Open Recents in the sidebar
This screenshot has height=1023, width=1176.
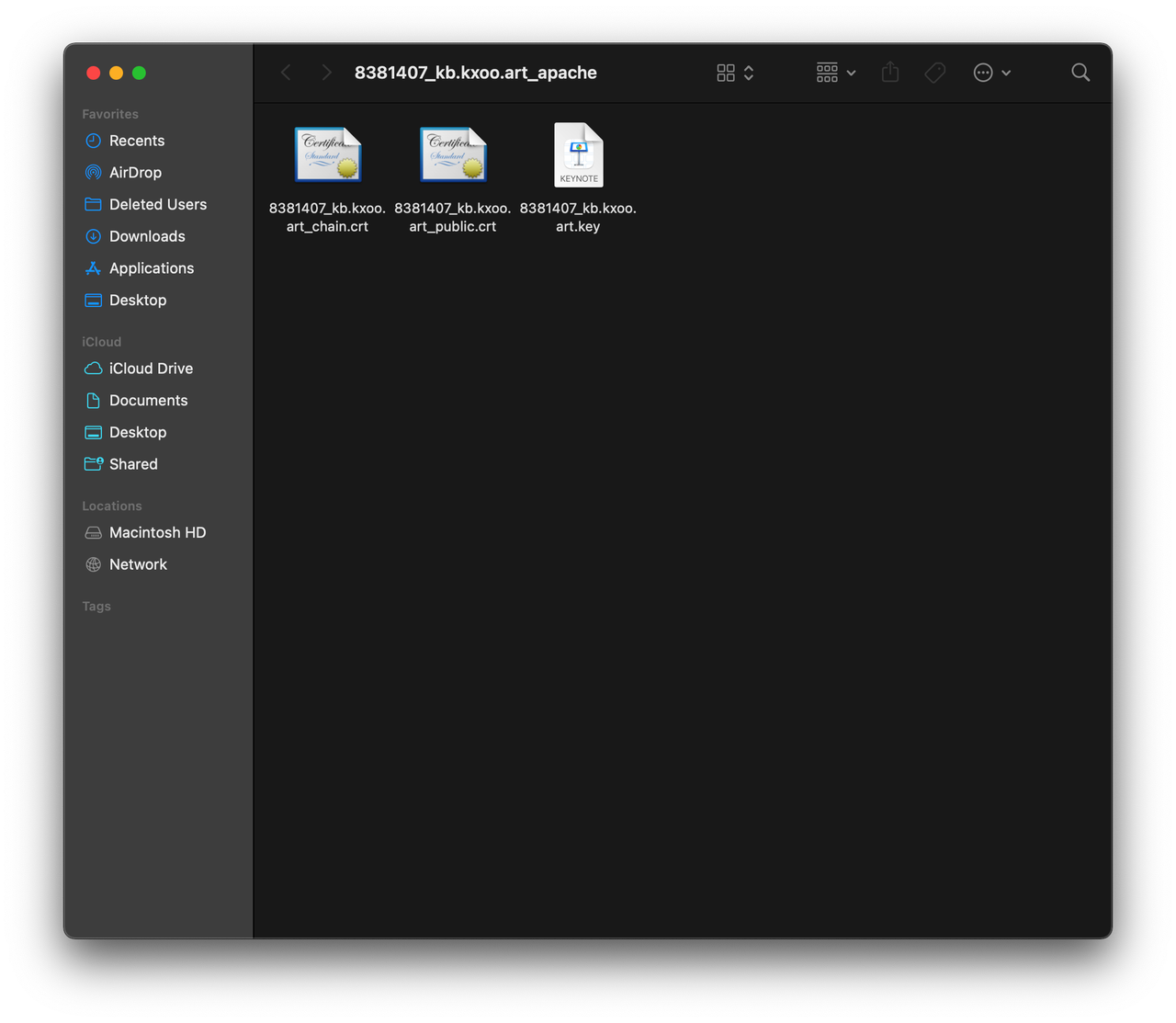point(136,141)
